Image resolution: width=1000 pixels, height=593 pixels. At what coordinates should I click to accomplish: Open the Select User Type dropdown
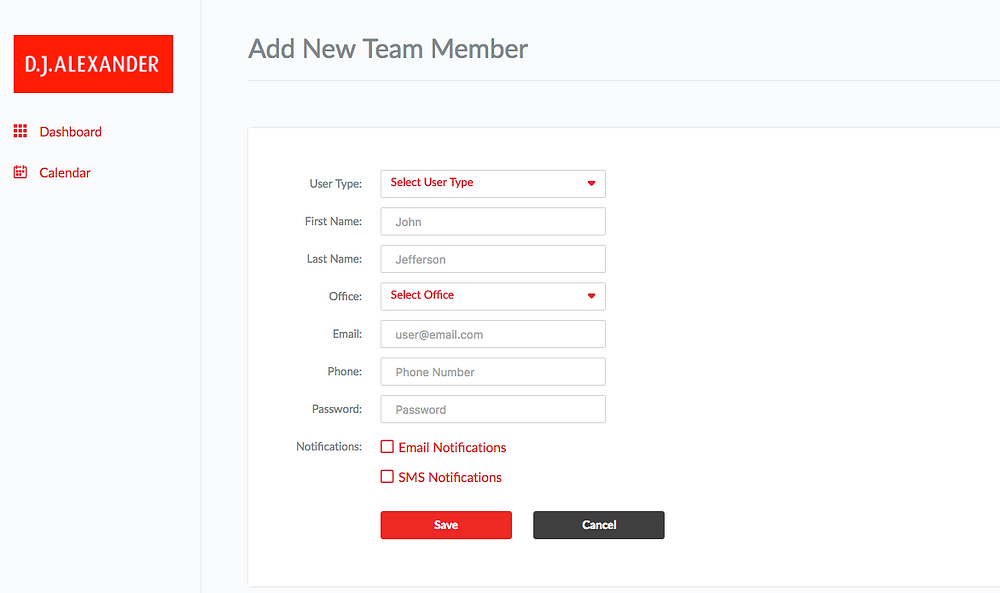coord(493,184)
